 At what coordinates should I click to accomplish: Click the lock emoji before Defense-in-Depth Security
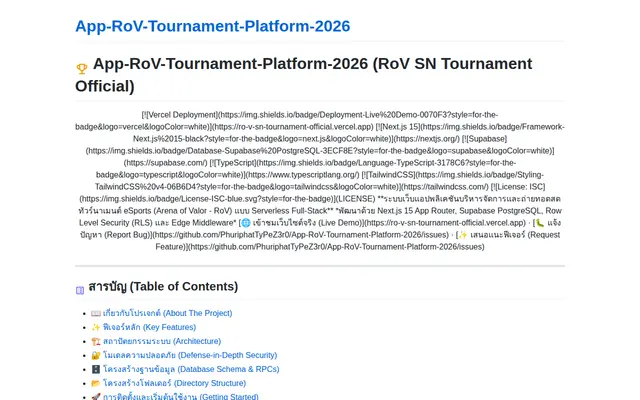pyautogui.click(x=96, y=356)
